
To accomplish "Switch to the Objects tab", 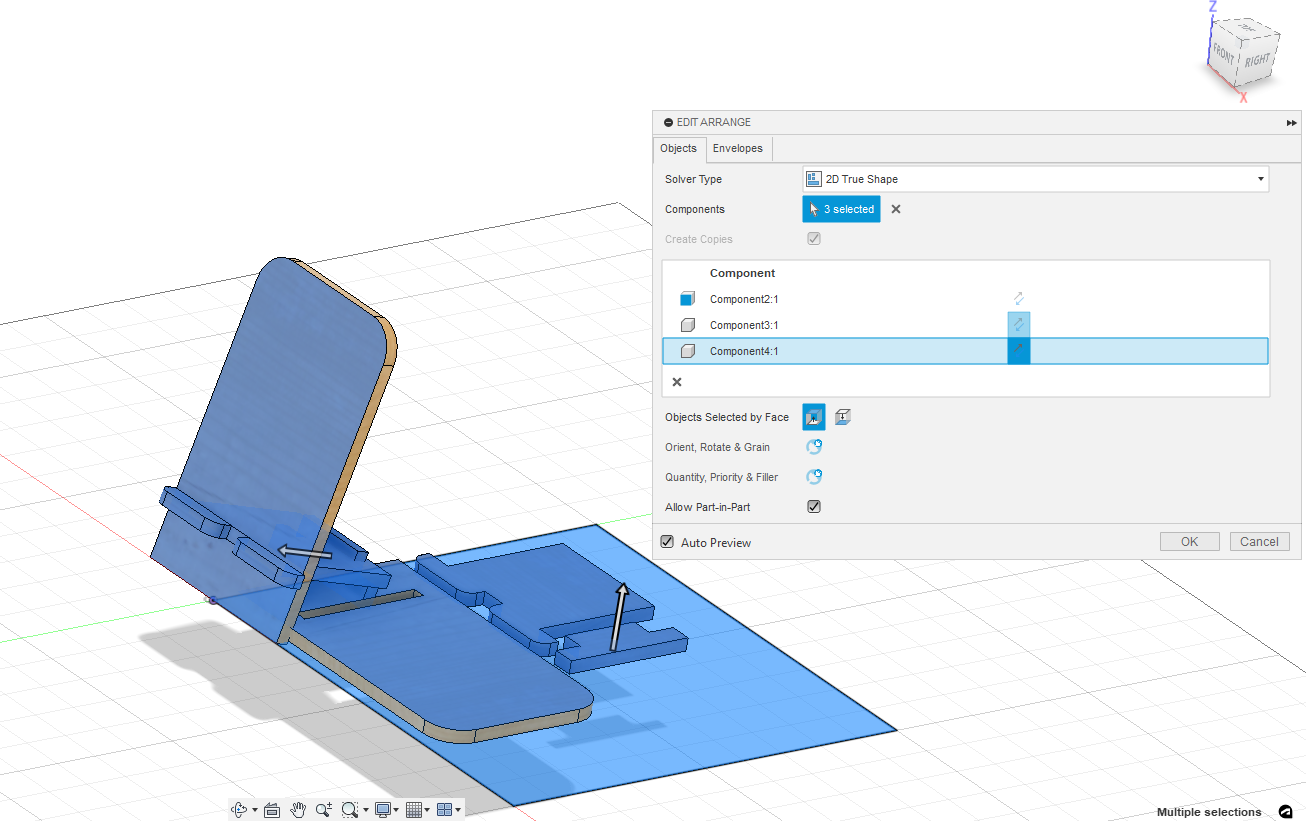I will tap(678, 148).
